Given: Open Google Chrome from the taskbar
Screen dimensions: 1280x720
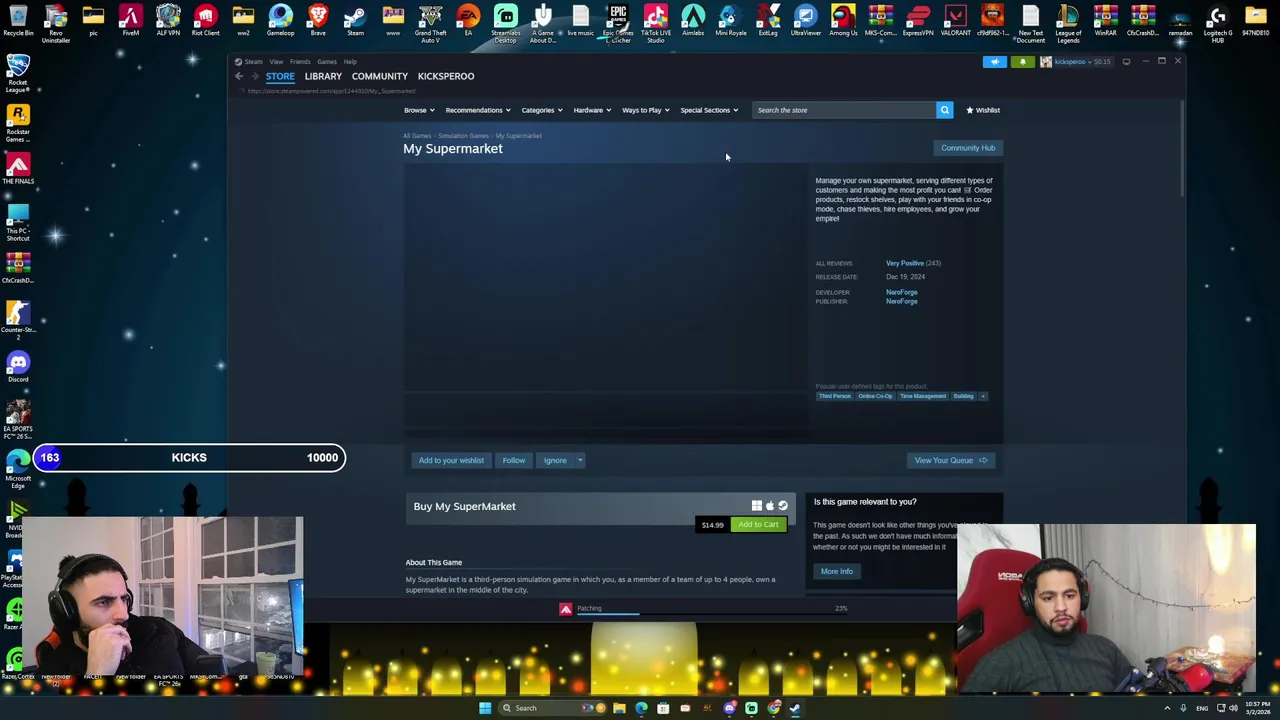Looking at the screenshot, I should tap(774, 708).
